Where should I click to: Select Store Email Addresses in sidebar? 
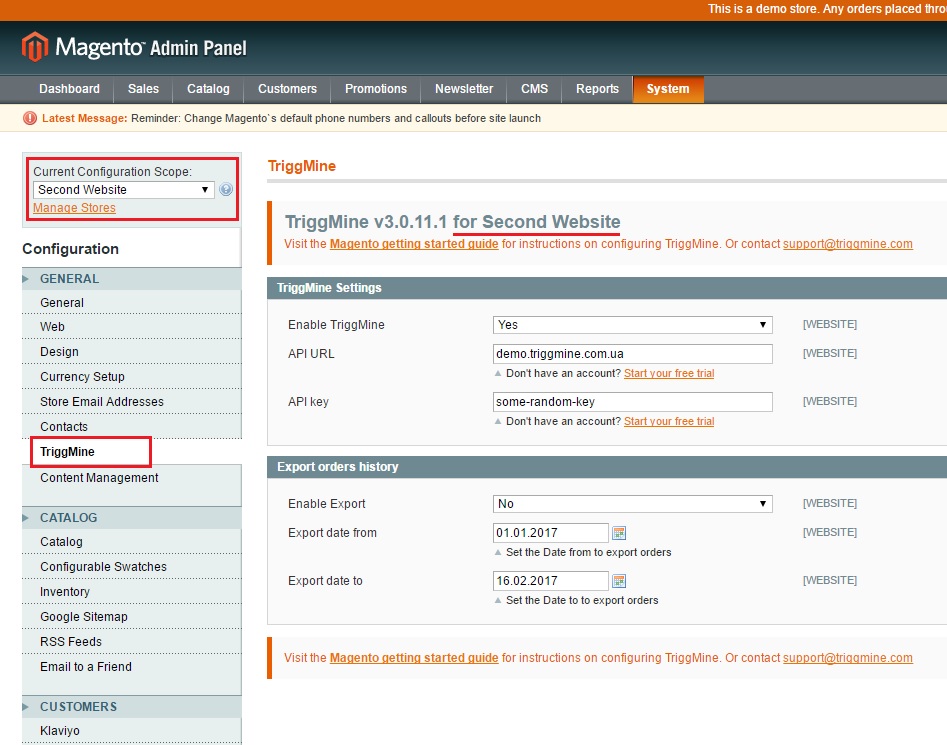tap(132, 401)
